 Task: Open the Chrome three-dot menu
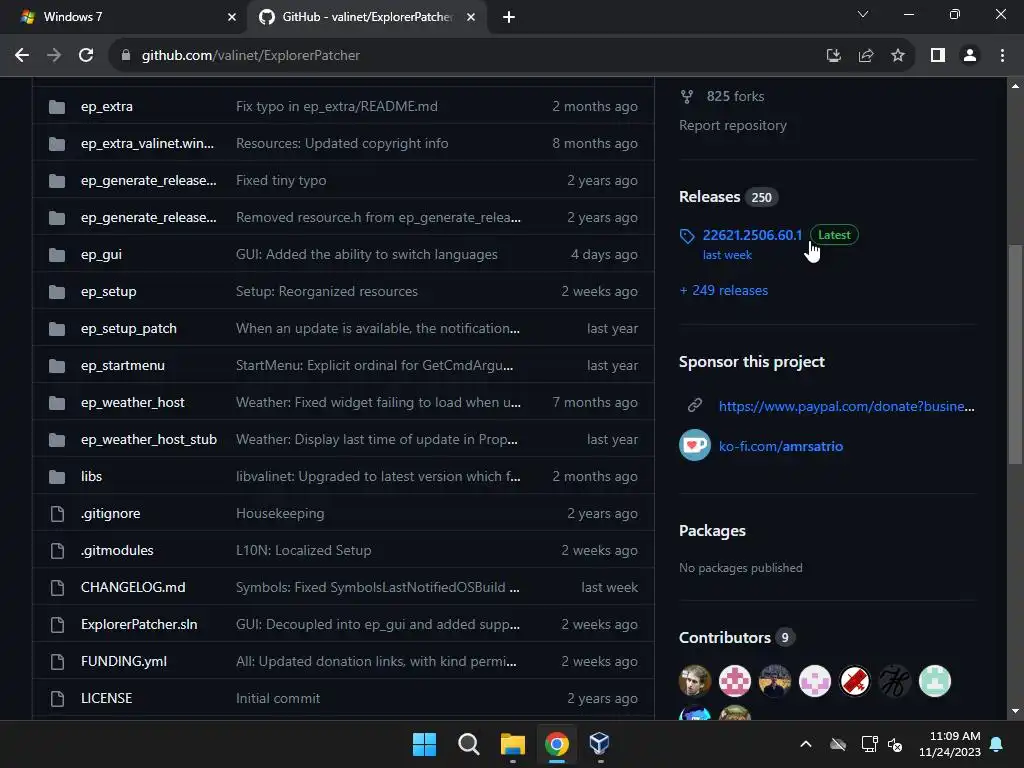point(1002,56)
